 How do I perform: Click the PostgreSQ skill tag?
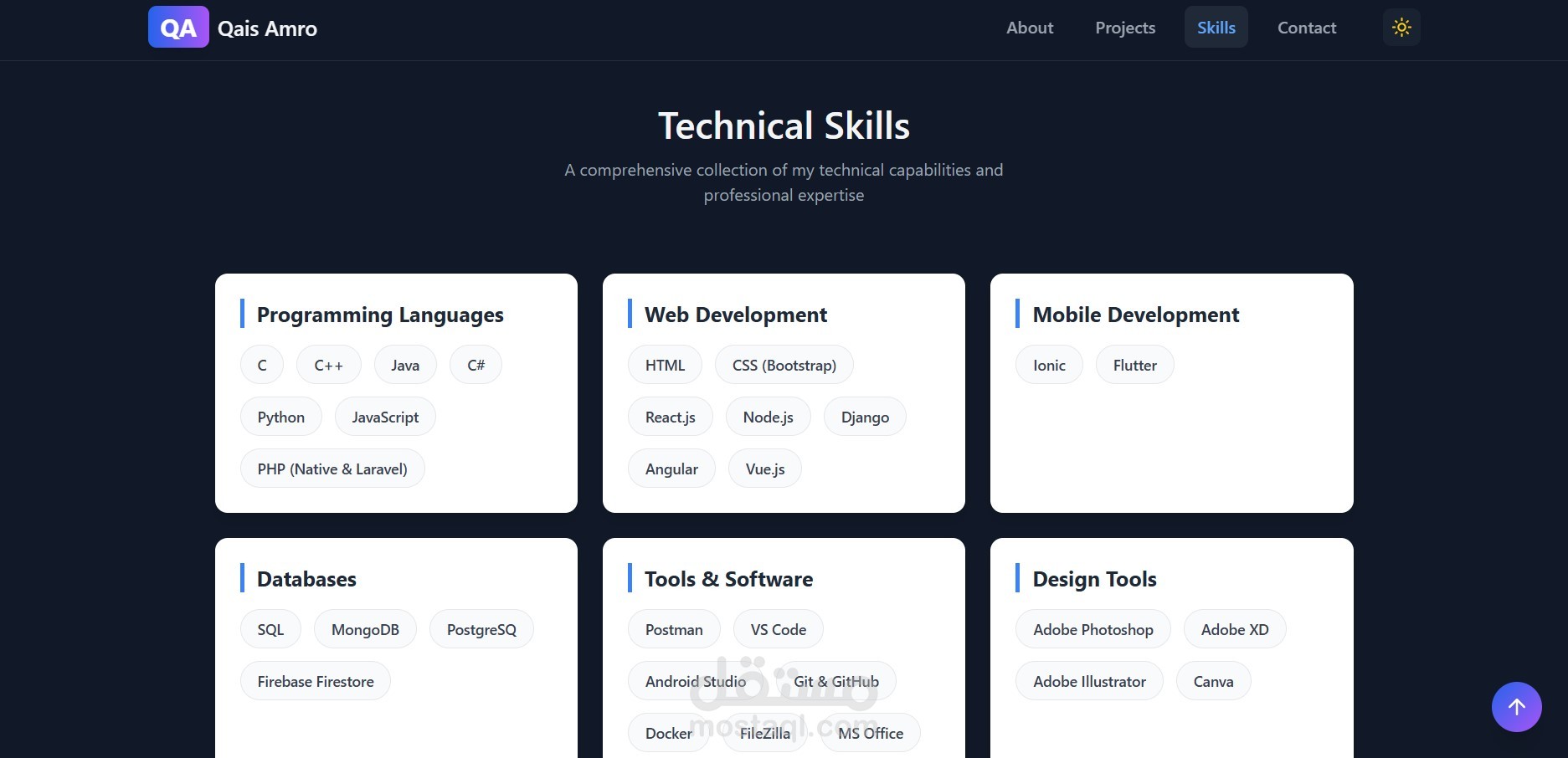[x=481, y=629]
